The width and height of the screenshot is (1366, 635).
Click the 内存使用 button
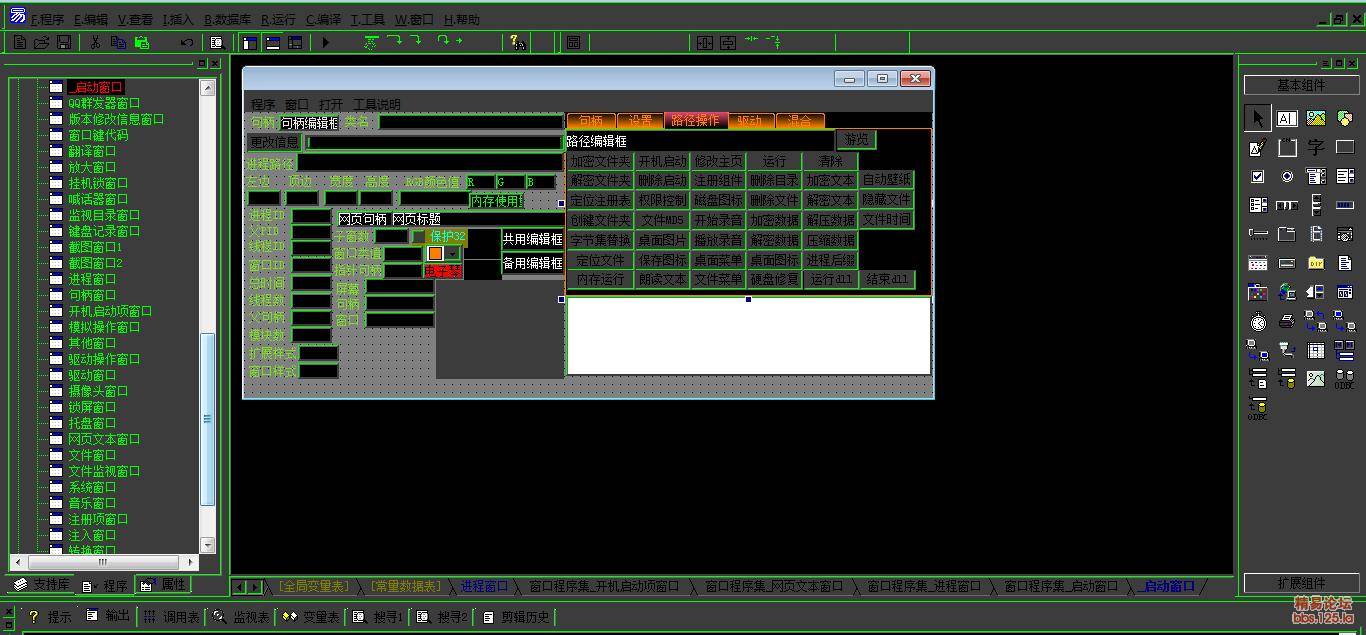coord(497,200)
